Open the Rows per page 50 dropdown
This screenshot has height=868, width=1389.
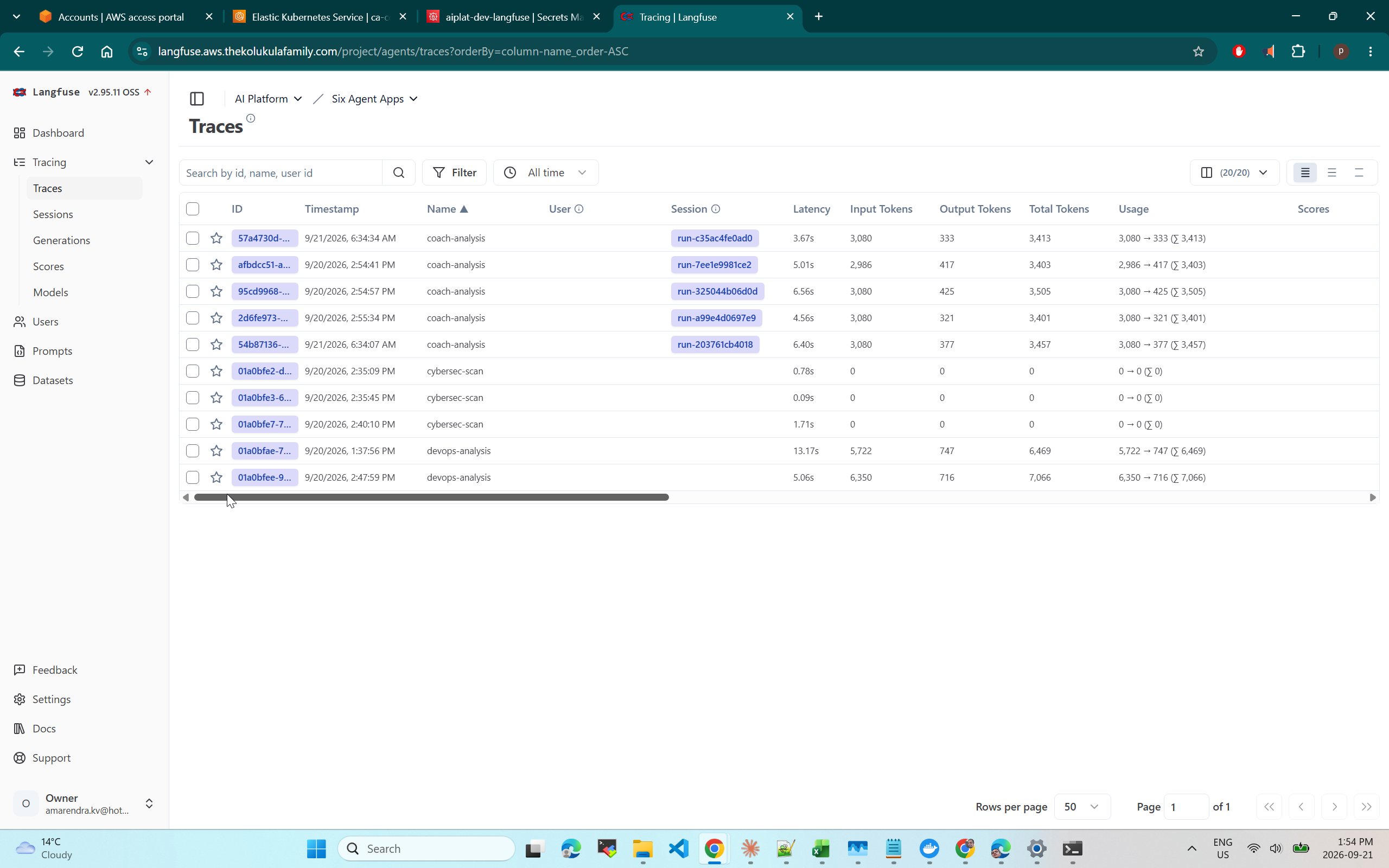(1082, 807)
